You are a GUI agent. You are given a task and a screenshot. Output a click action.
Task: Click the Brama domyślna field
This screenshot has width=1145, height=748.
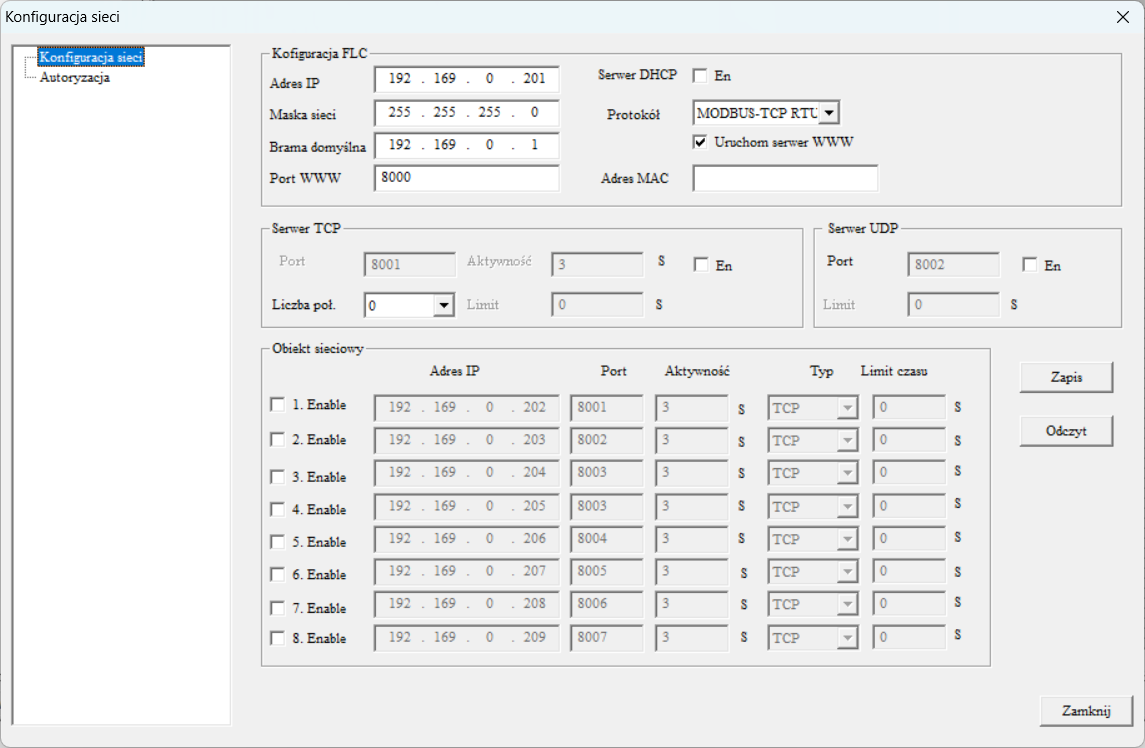click(467, 145)
